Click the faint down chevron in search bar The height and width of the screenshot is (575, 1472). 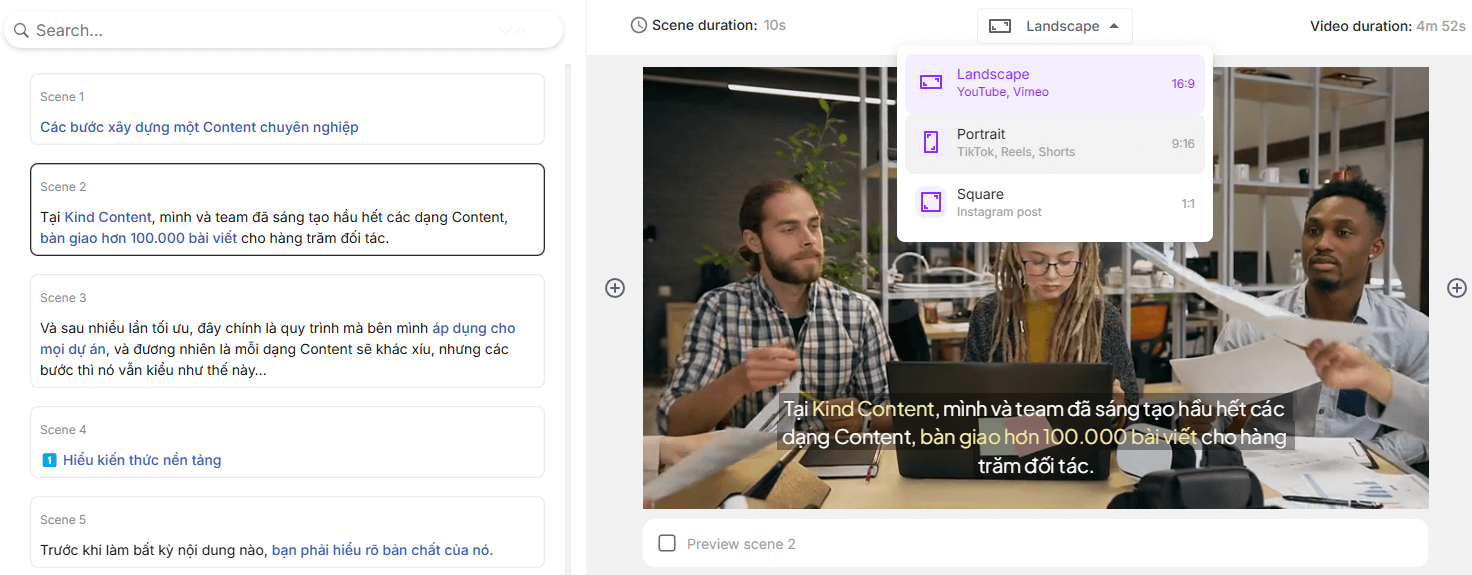coord(505,31)
